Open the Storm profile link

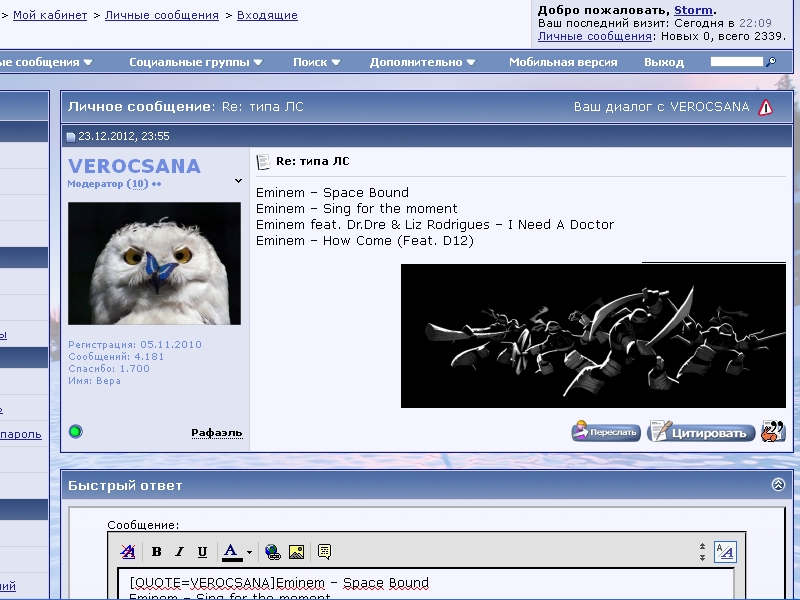click(693, 10)
